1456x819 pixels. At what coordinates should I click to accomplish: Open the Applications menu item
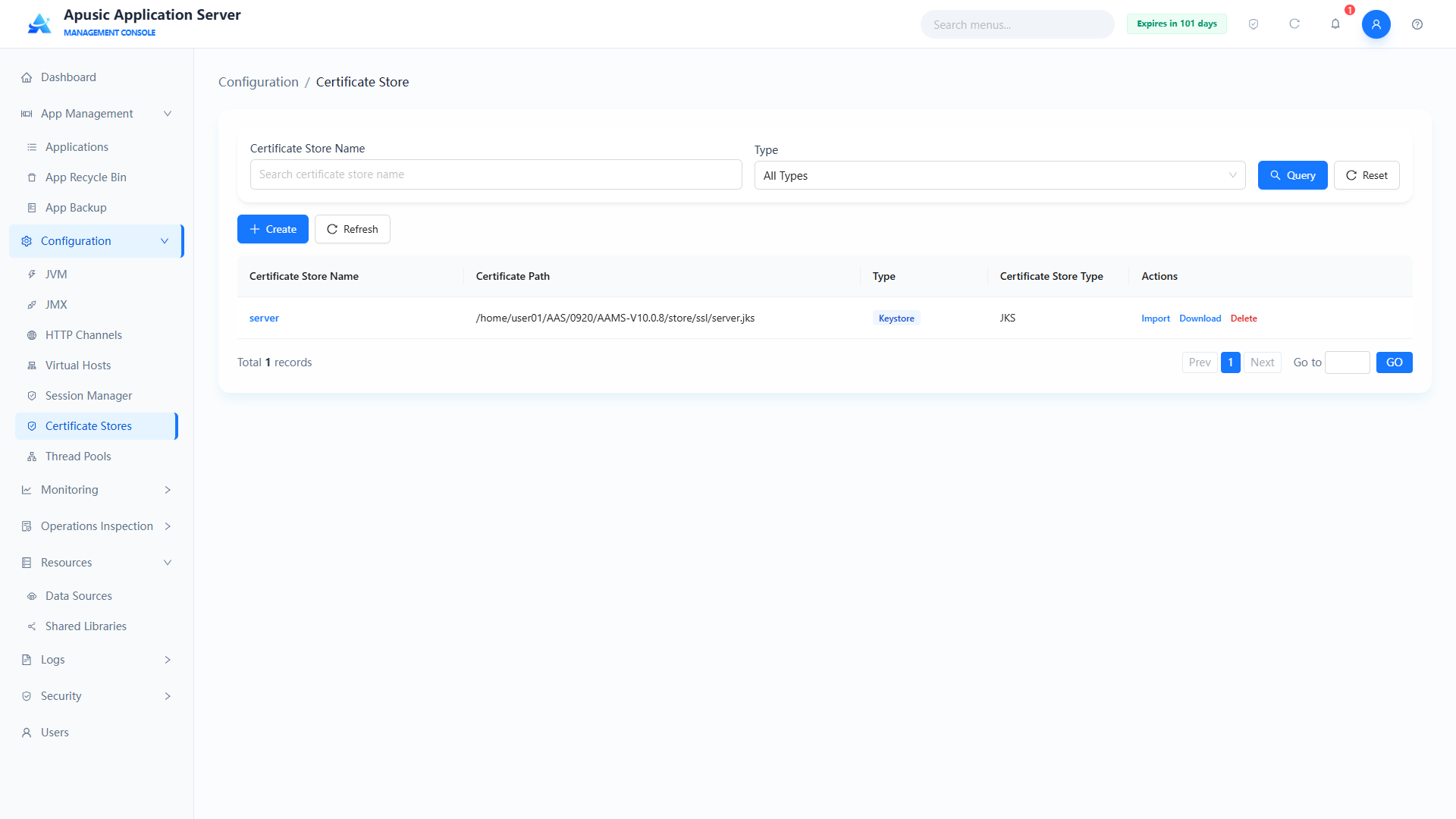[77, 147]
